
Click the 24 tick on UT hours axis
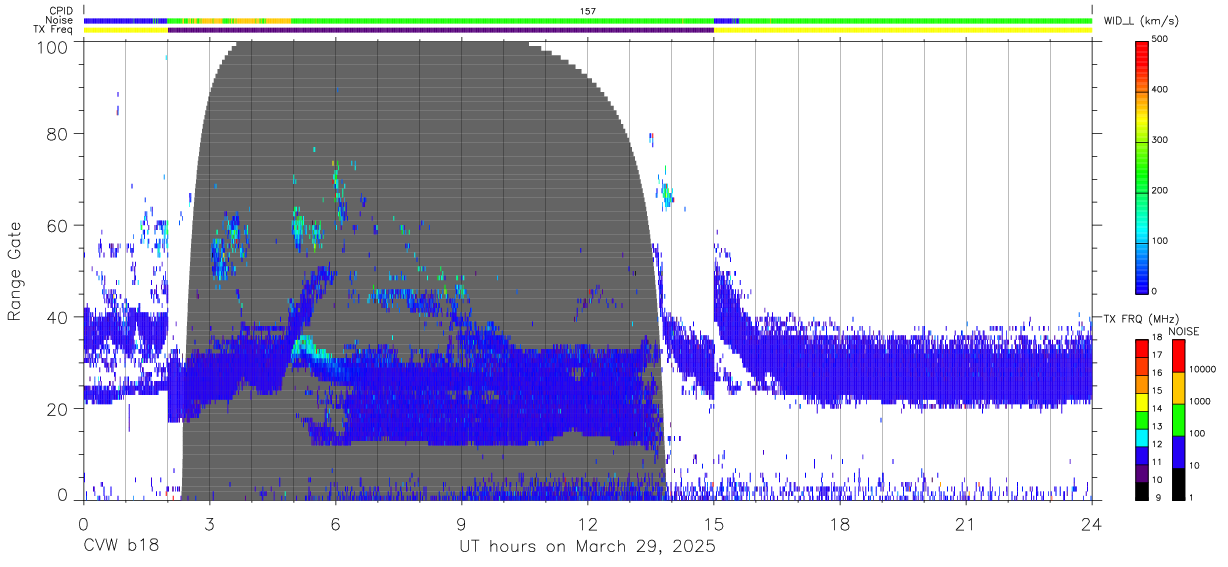pyautogui.click(x=1092, y=525)
